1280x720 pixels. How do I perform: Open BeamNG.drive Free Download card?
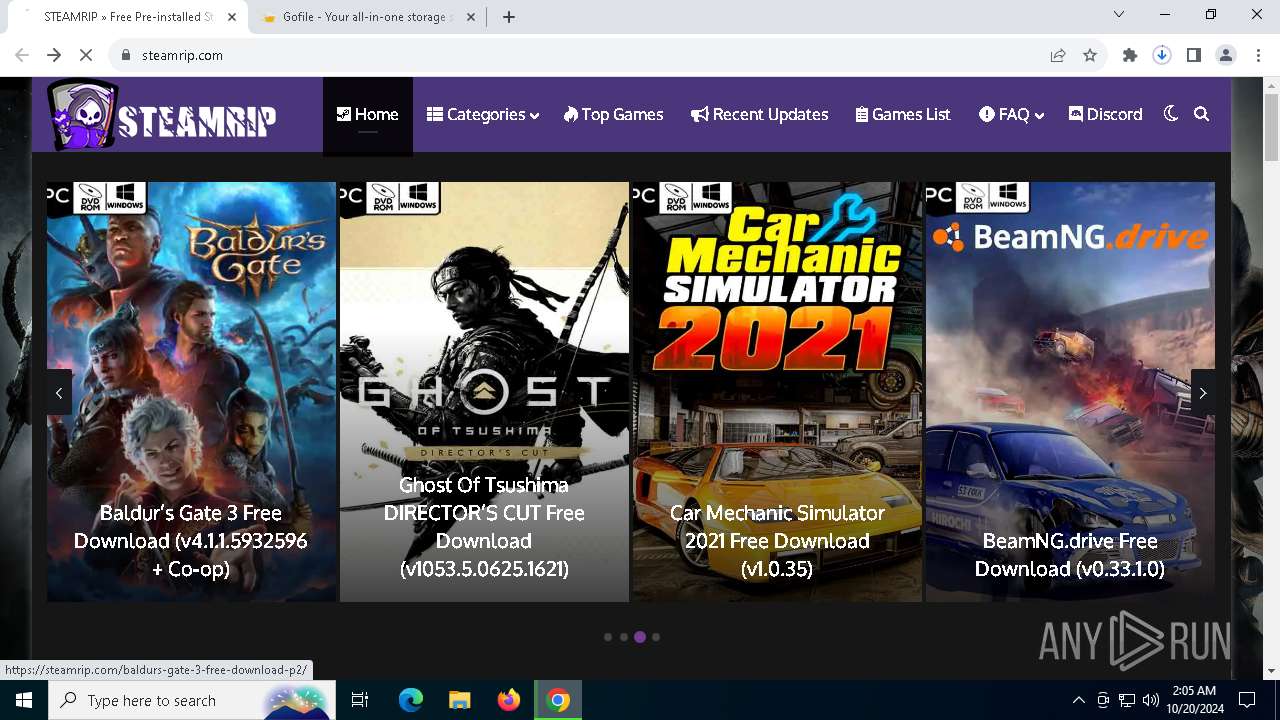[x=1070, y=392]
